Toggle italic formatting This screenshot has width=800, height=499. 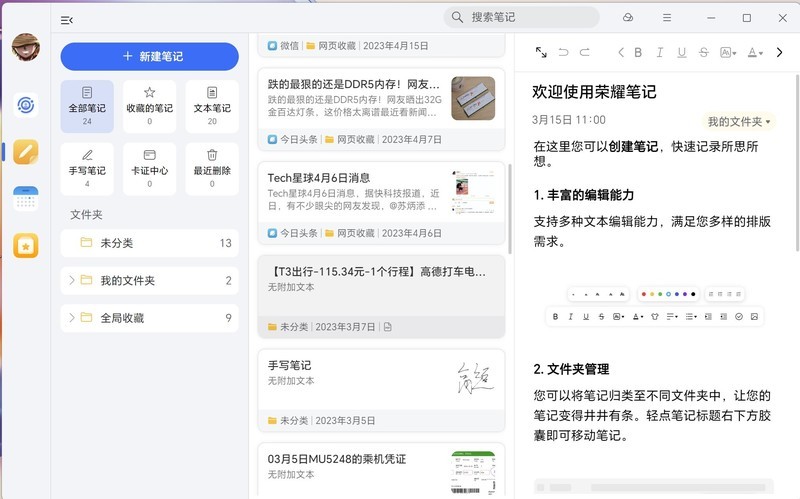point(660,52)
